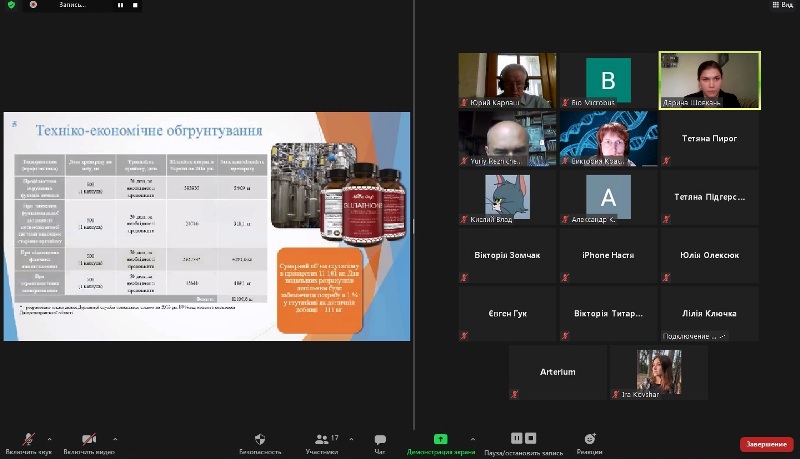This screenshot has height=459, width=800.
Task: Click the green encryption shield icon
Action: point(11,5)
